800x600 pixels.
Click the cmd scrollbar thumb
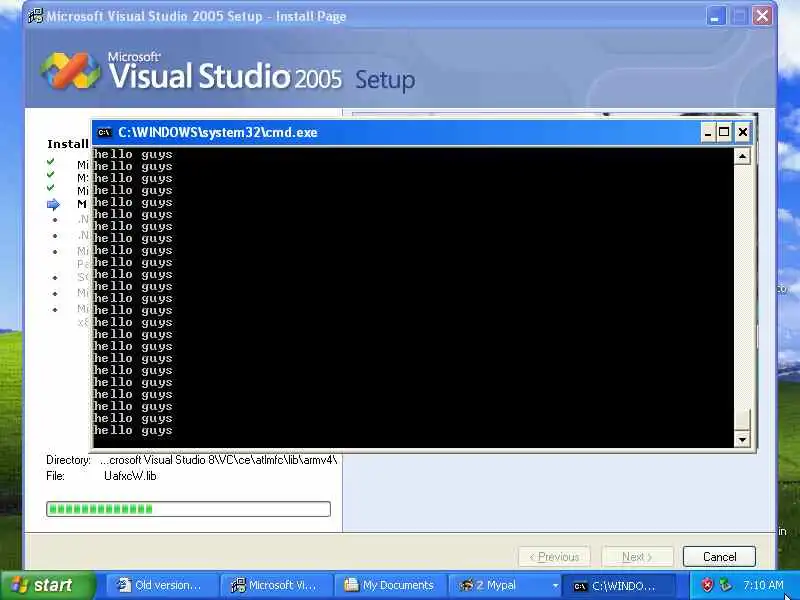742,419
